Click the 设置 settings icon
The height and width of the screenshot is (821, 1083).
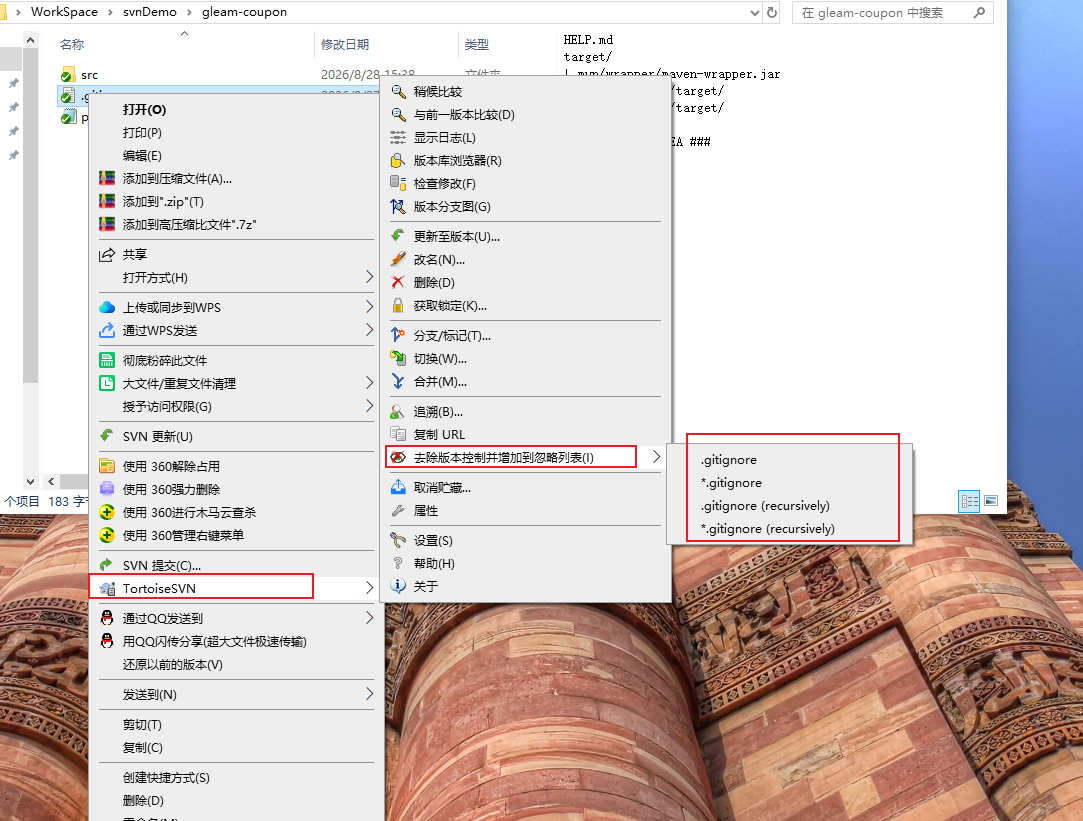(x=399, y=540)
